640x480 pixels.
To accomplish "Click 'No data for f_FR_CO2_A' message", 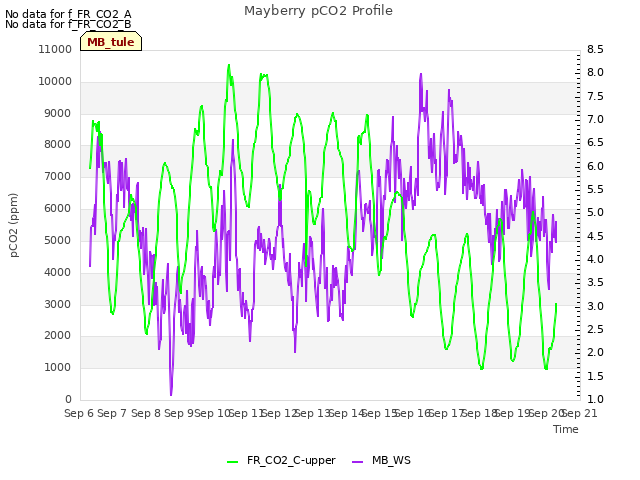I will (x=68, y=14).
